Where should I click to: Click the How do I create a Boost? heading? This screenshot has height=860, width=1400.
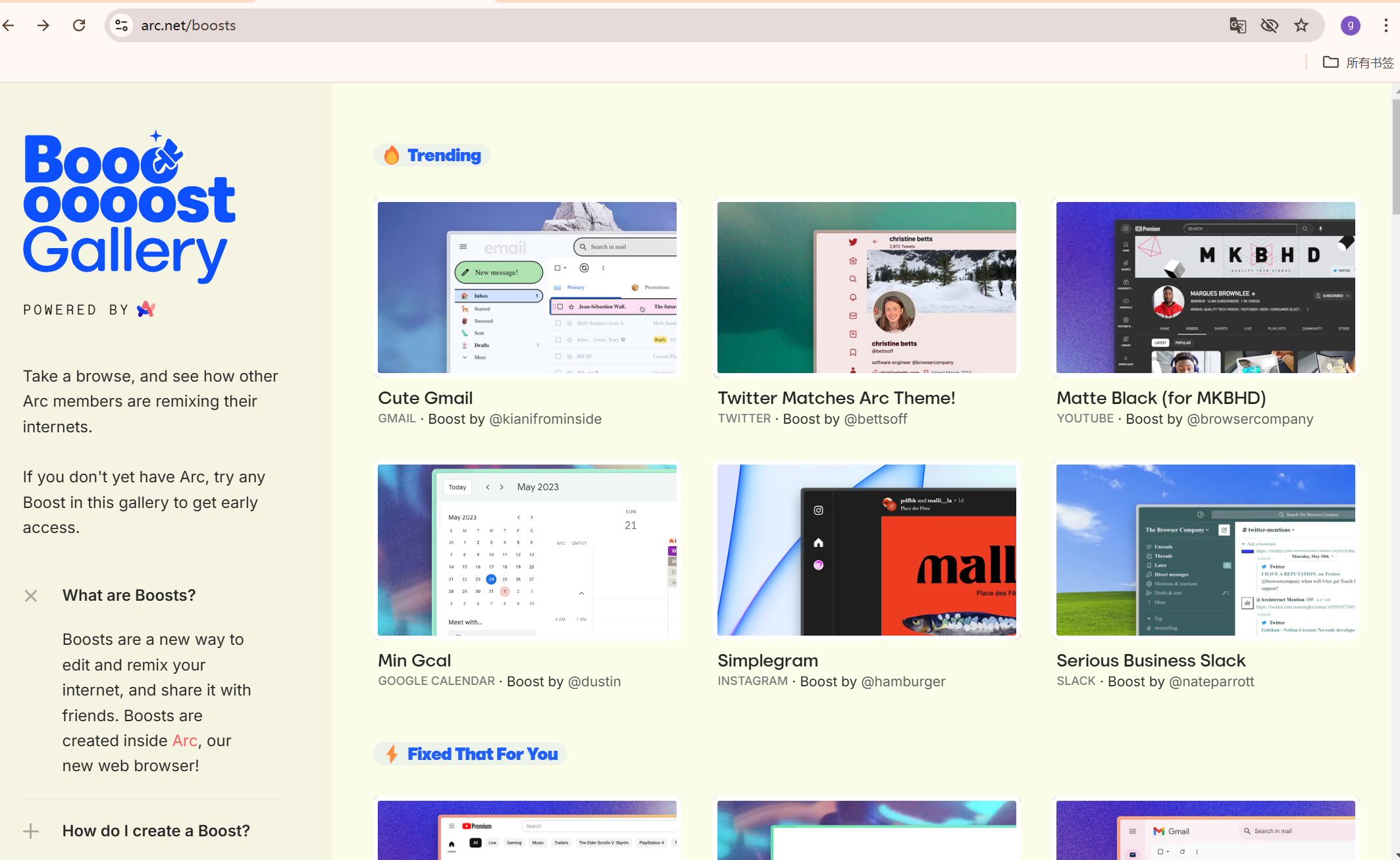pyautogui.click(x=156, y=831)
